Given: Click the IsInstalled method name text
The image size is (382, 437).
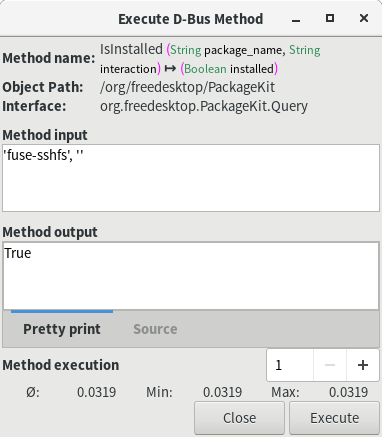Looking at the screenshot, I should [x=131, y=49].
